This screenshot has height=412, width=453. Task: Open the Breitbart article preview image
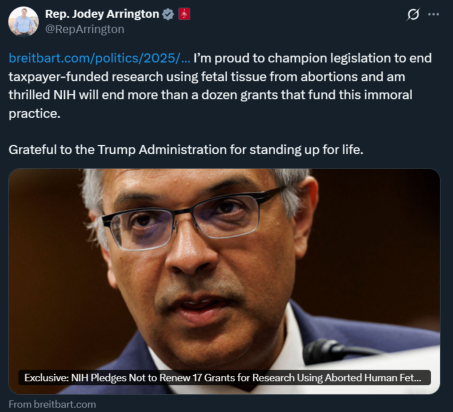tap(224, 281)
